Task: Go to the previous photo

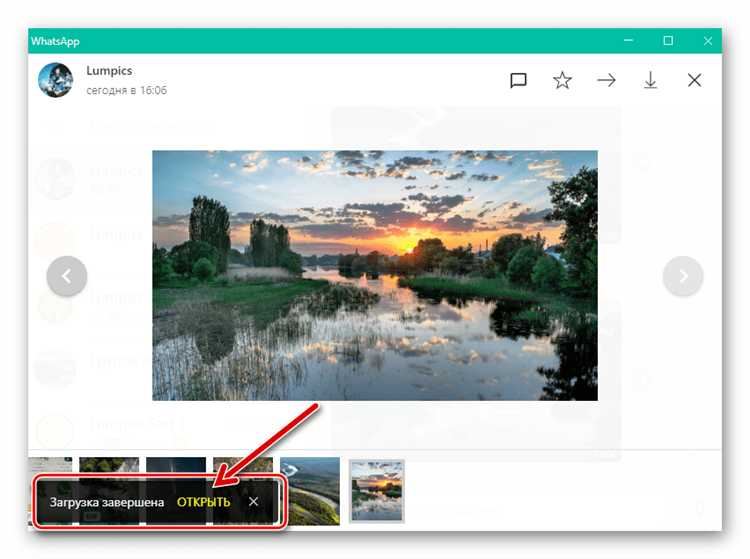Action: pos(67,276)
